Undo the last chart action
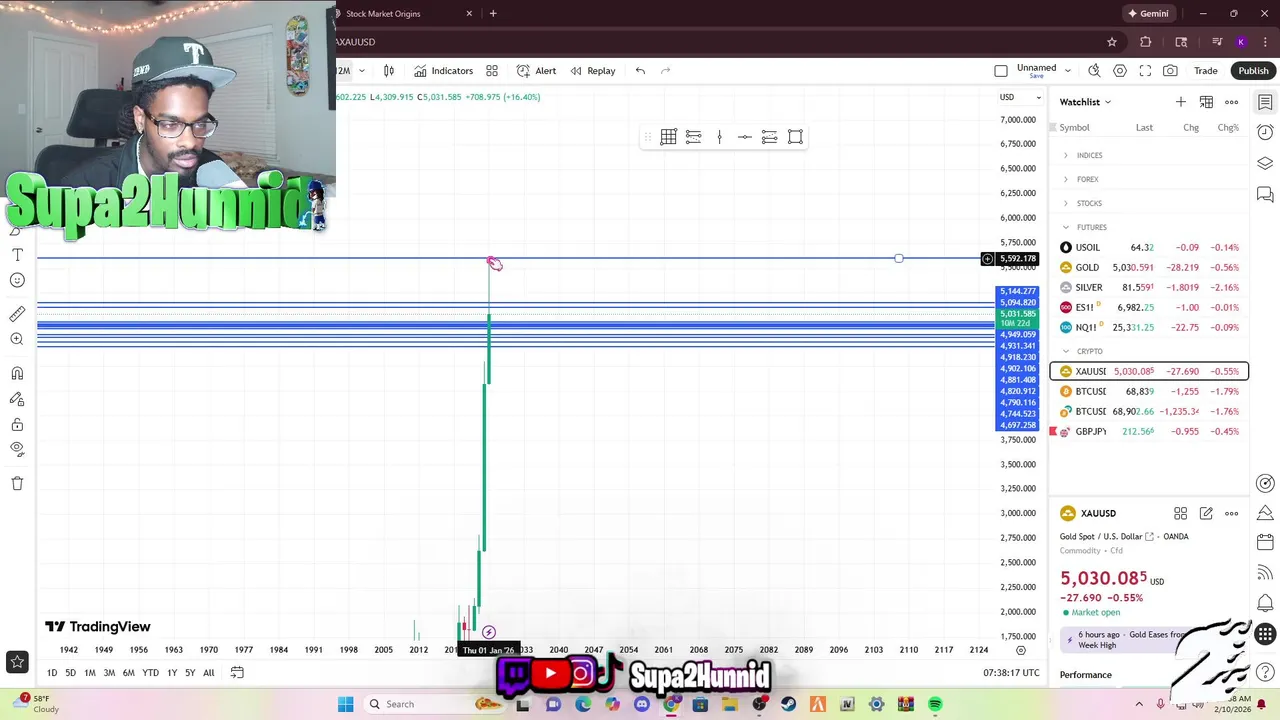 pos(640,71)
